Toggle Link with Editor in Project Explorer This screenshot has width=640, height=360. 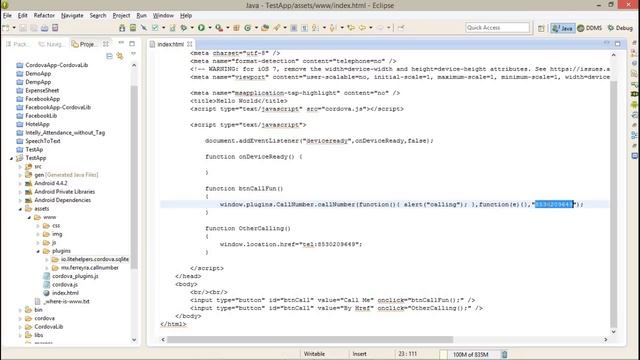click(120, 56)
